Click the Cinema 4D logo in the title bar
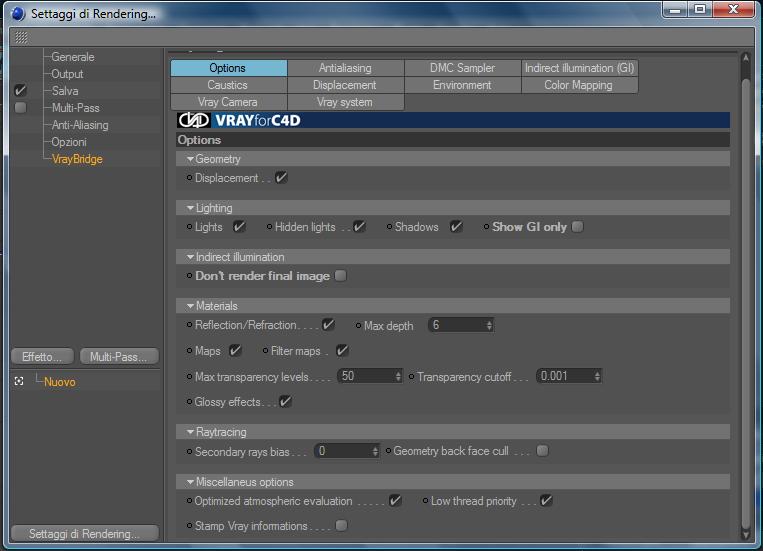Image resolution: width=763 pixels, height=551 pixels. pos(18,13)
